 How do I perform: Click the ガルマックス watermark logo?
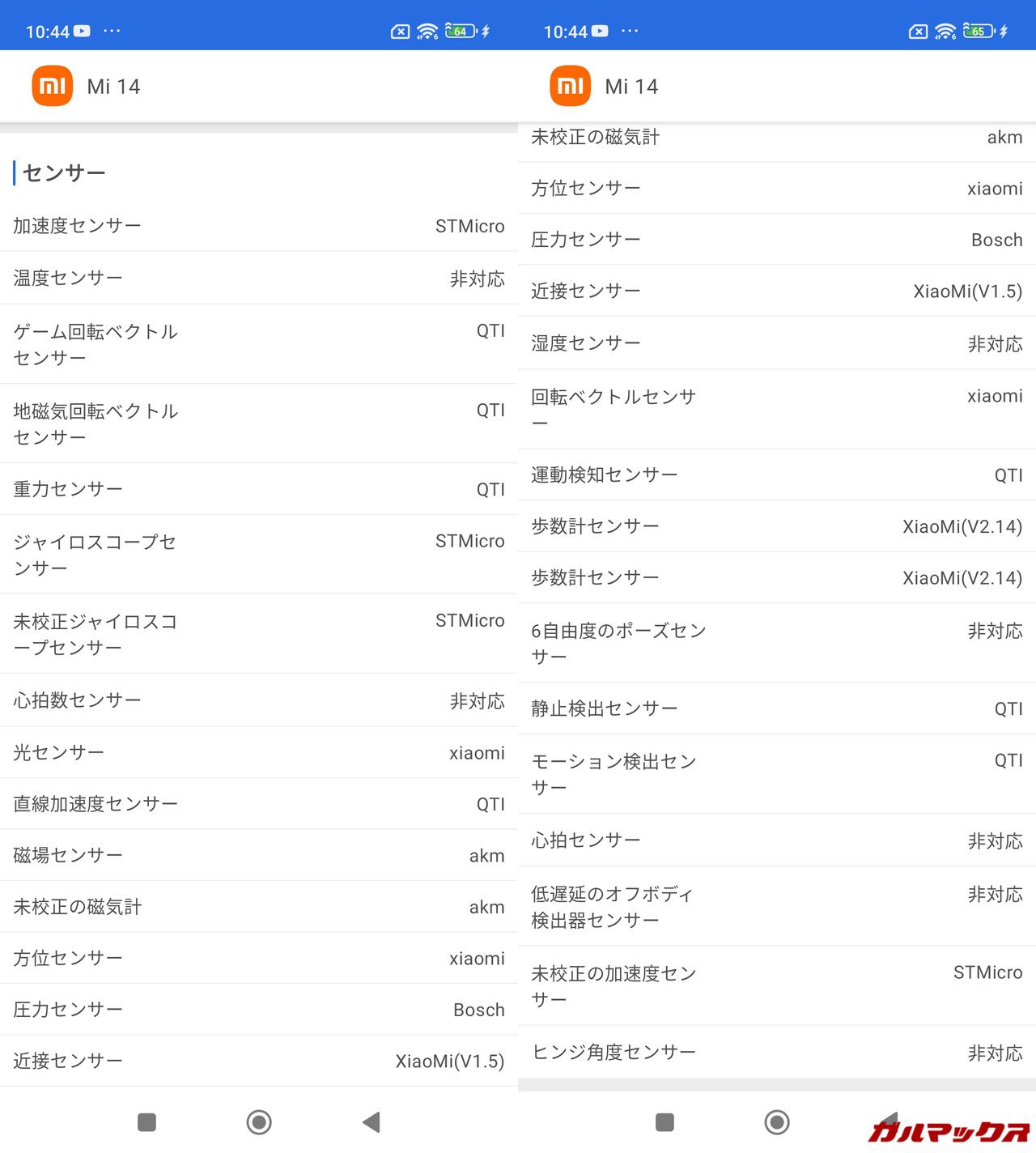(948, 1131)
